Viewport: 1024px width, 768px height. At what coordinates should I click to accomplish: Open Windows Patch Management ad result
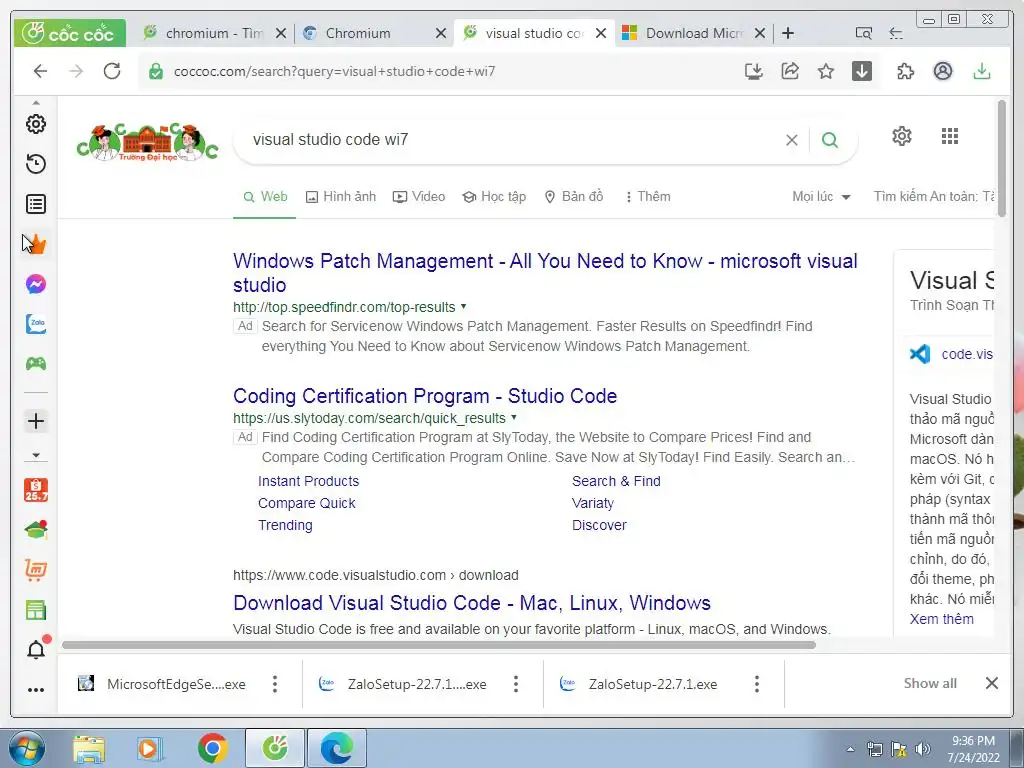pos(545,273)
